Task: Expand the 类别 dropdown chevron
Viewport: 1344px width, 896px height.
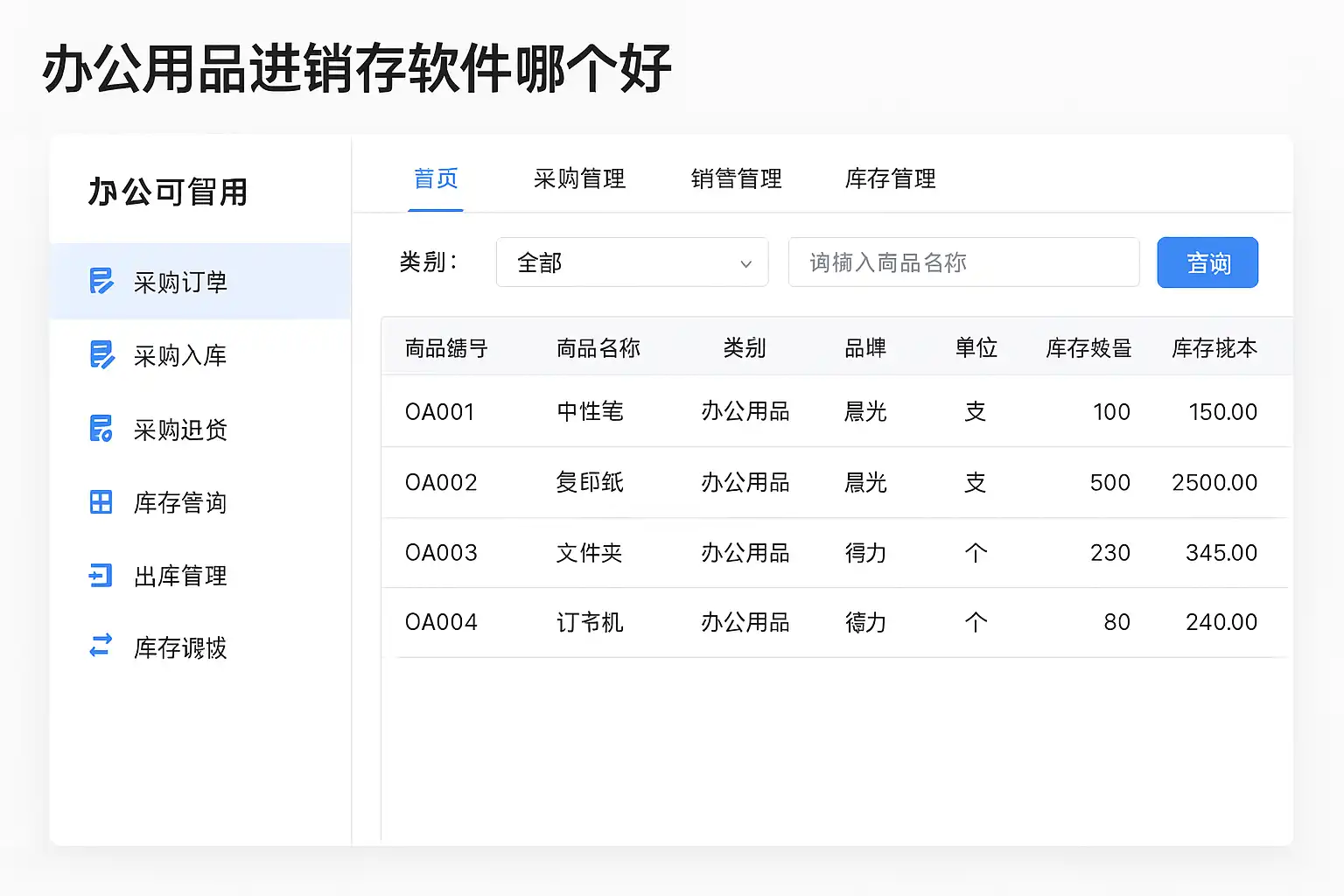Action: pyautogui.click(x=745, y=263)
